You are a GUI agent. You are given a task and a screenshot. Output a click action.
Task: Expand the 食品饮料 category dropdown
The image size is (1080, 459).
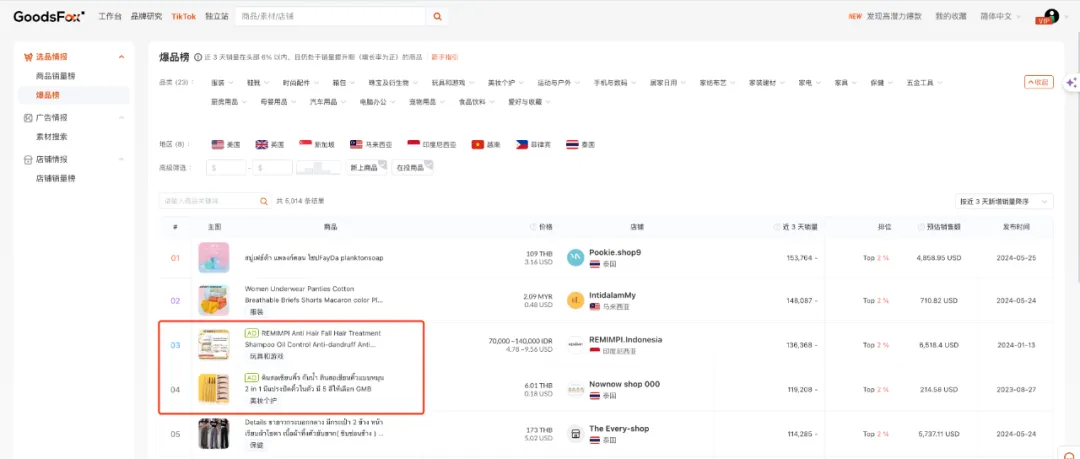click(x=477, y=102)
